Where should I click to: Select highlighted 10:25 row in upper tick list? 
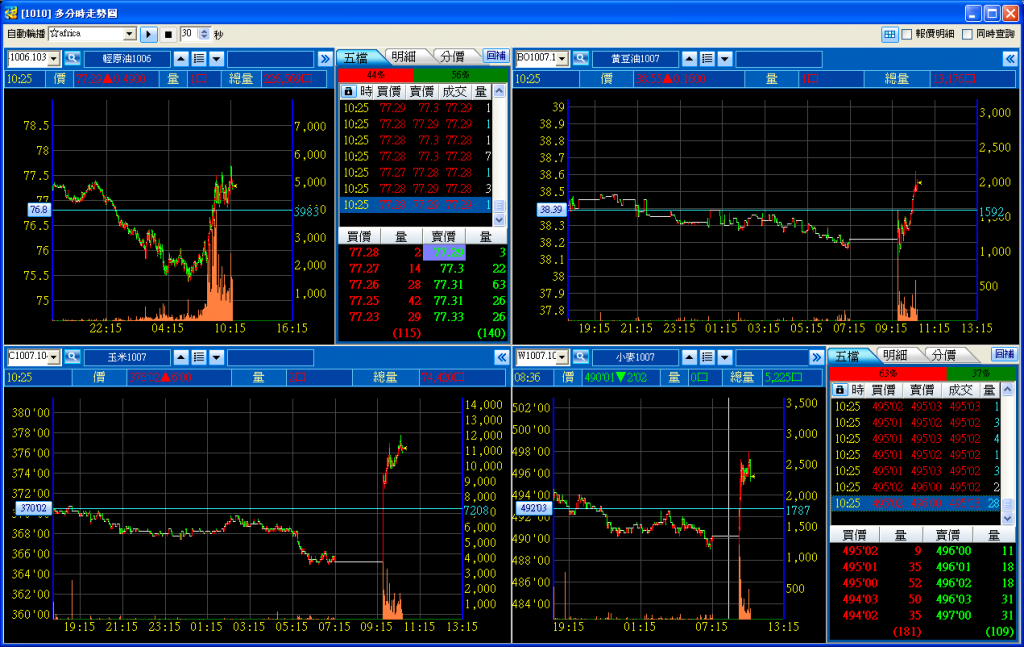coord(416,205)
